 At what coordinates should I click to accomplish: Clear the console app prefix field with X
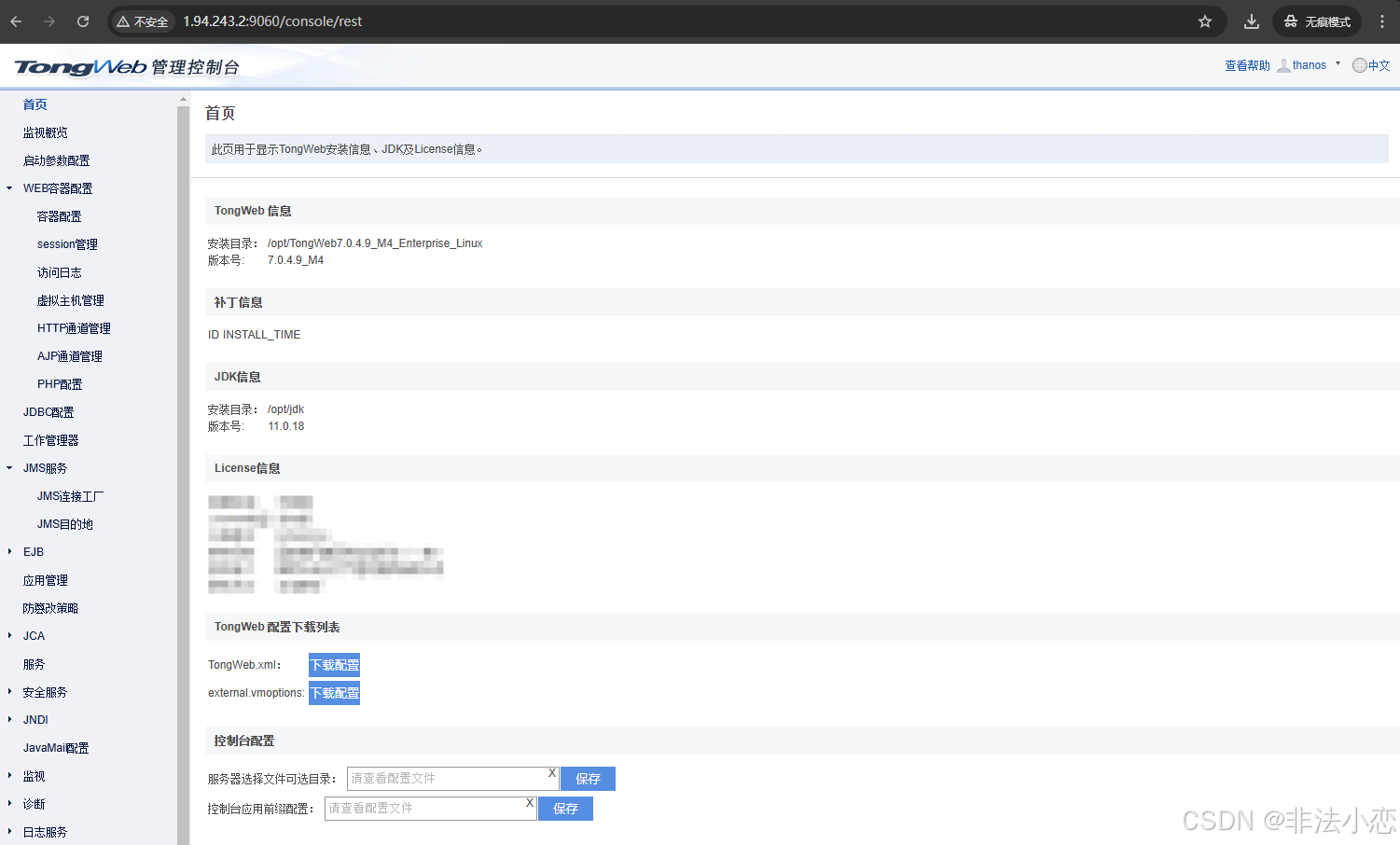pos(530,803)
